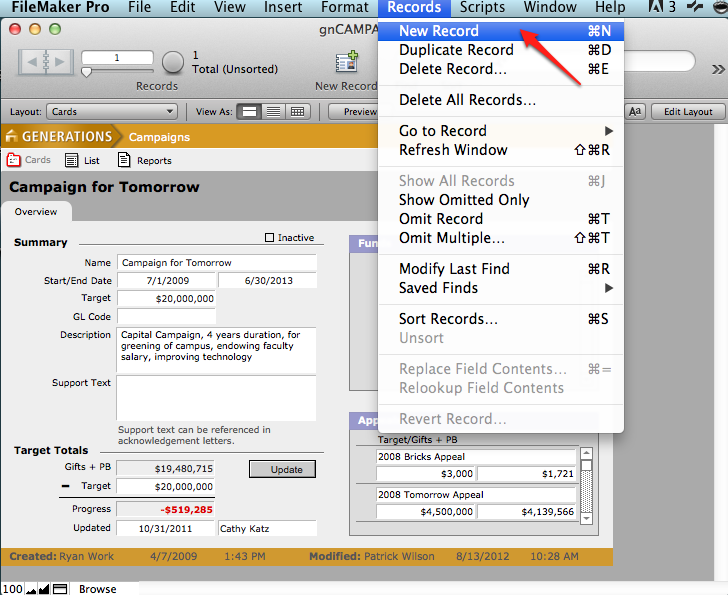Select View As Table toggle

pos(297,112)
